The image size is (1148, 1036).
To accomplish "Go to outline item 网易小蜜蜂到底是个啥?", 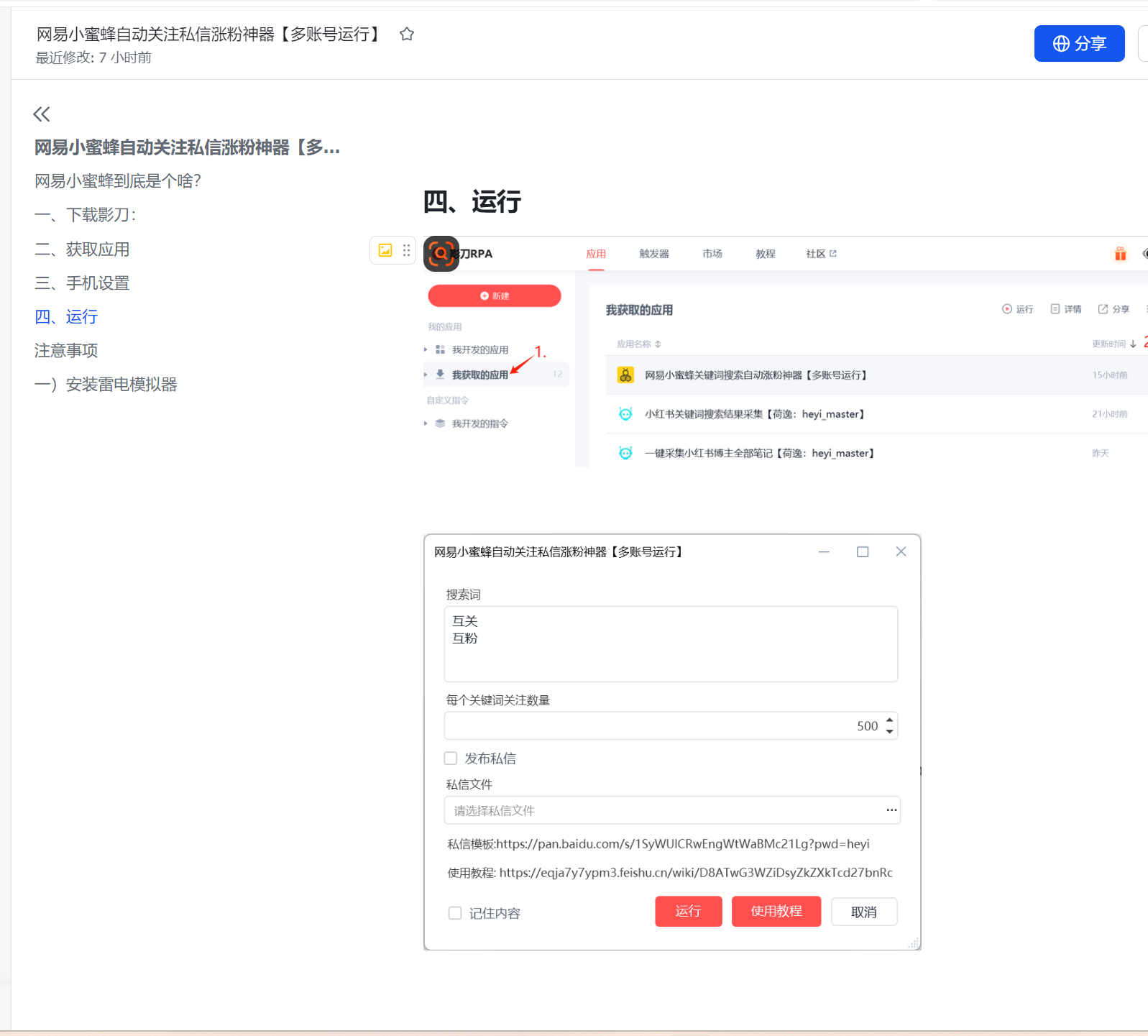I will tap(118, 181).
